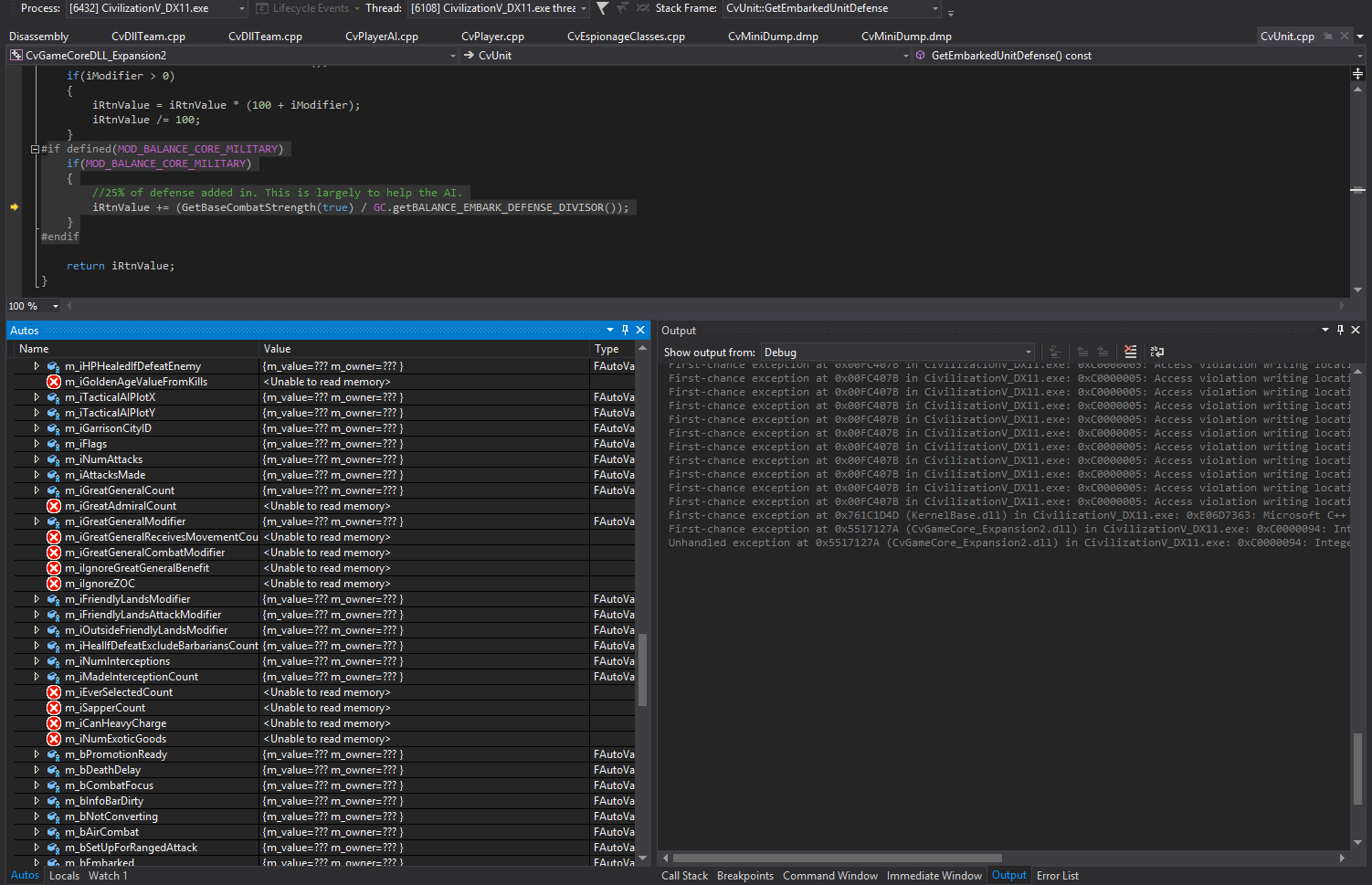The height and width of the screenshot is (885, 1372).
Task: Close the Output panel
Action: (x=1356, y=330)
